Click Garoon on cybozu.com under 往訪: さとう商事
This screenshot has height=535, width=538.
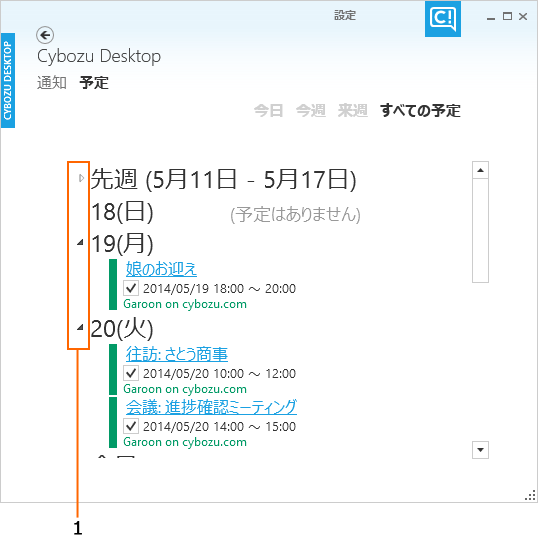pos(185,389)
